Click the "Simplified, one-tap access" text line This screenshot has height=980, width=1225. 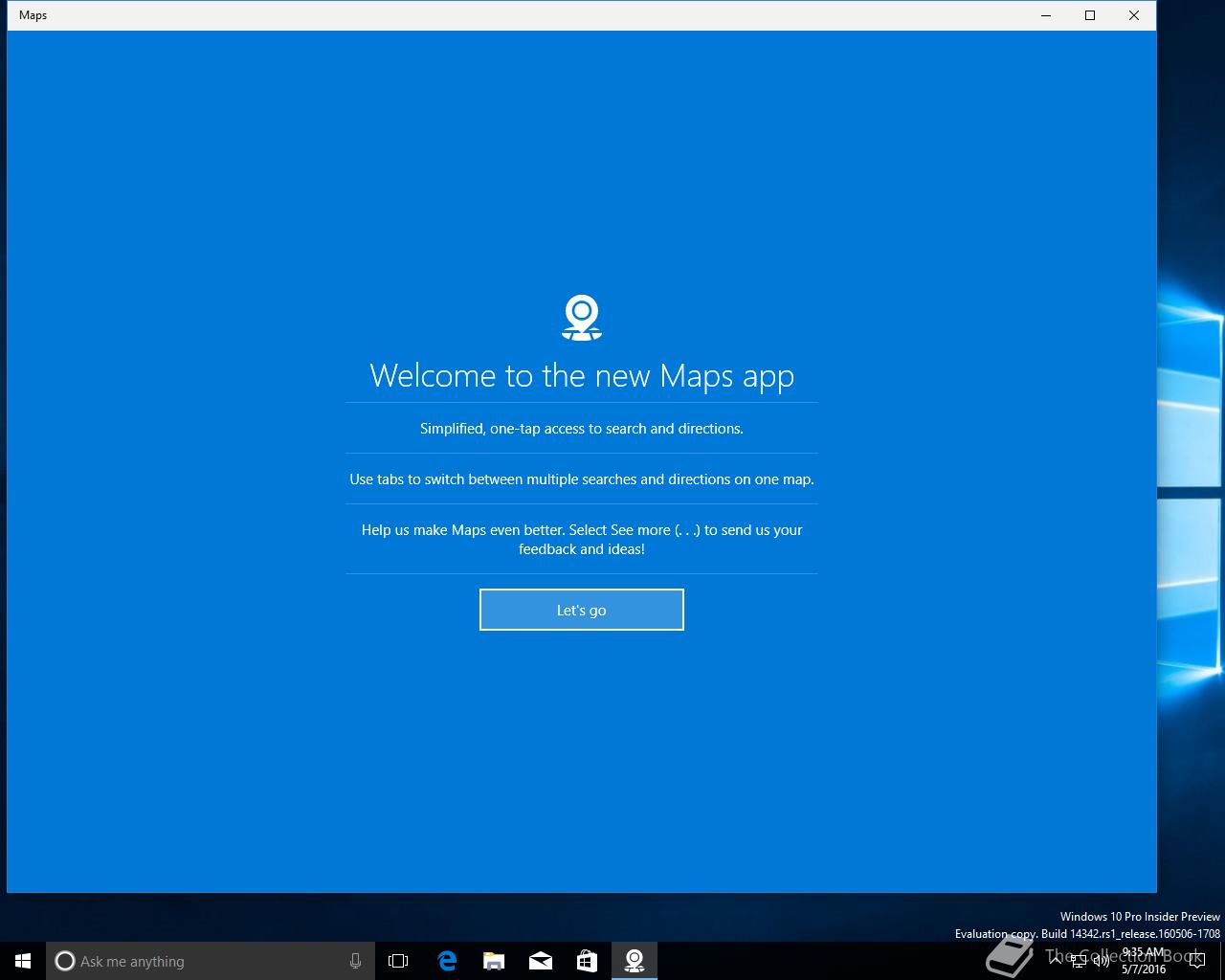pos(582,428)
